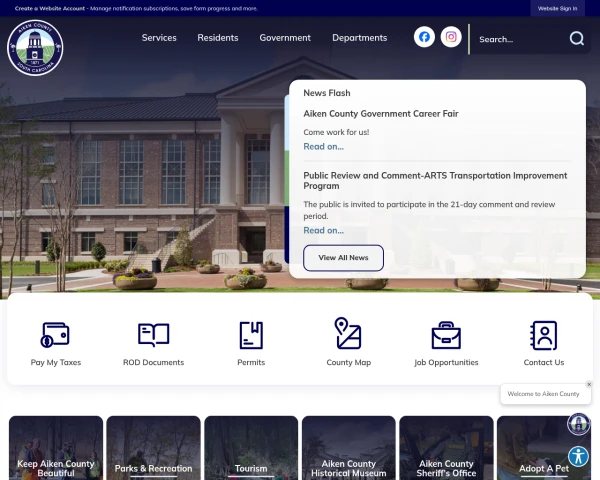Click the search magnifying glass icon
This screenshot has height=480, width=600.
(x=577, y=39)
